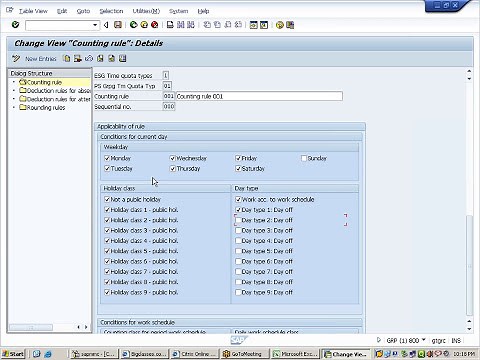Click the main vertical scrollbar thumb

coord(469,265)
